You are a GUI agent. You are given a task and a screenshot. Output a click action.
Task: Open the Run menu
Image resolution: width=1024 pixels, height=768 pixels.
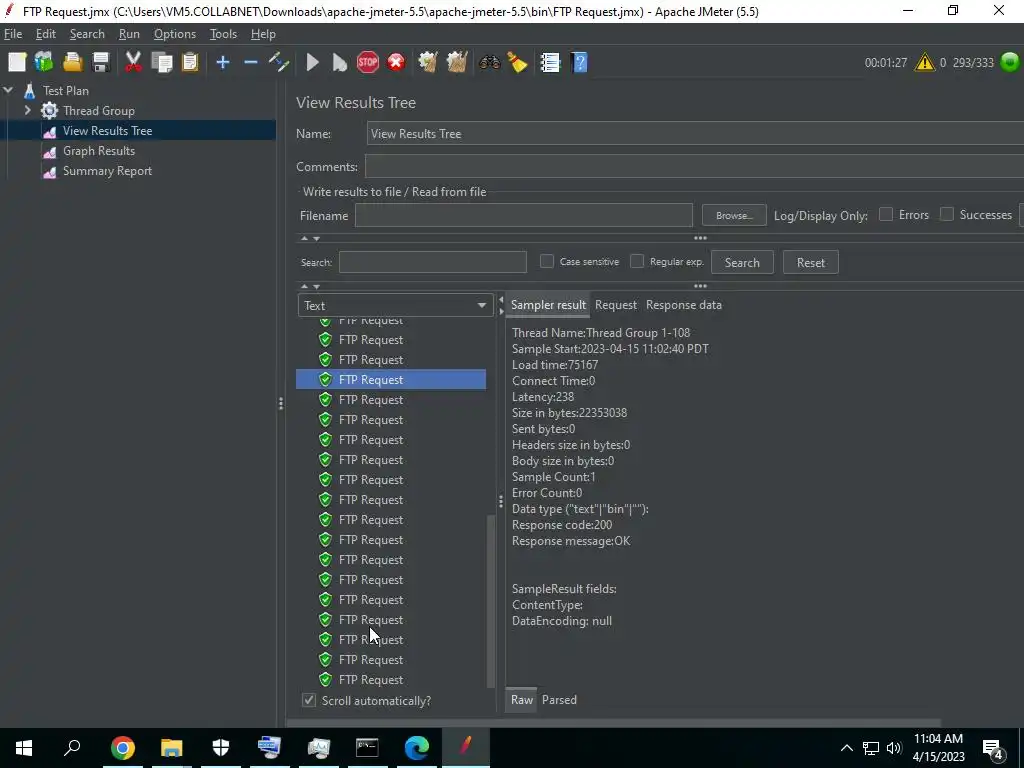(129, 34)
